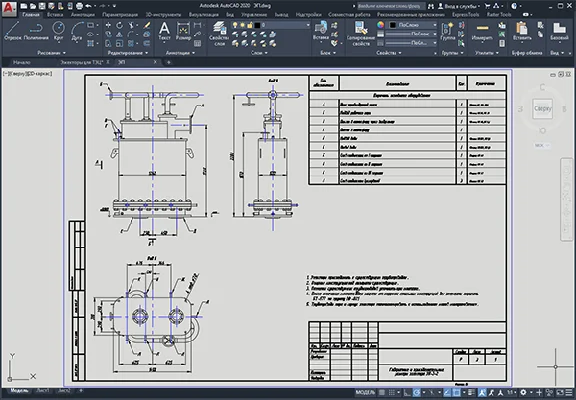The image size is (576, 400).
Task: Select the Отрезок (Line) tool
Action: click(x=12, y=31)
